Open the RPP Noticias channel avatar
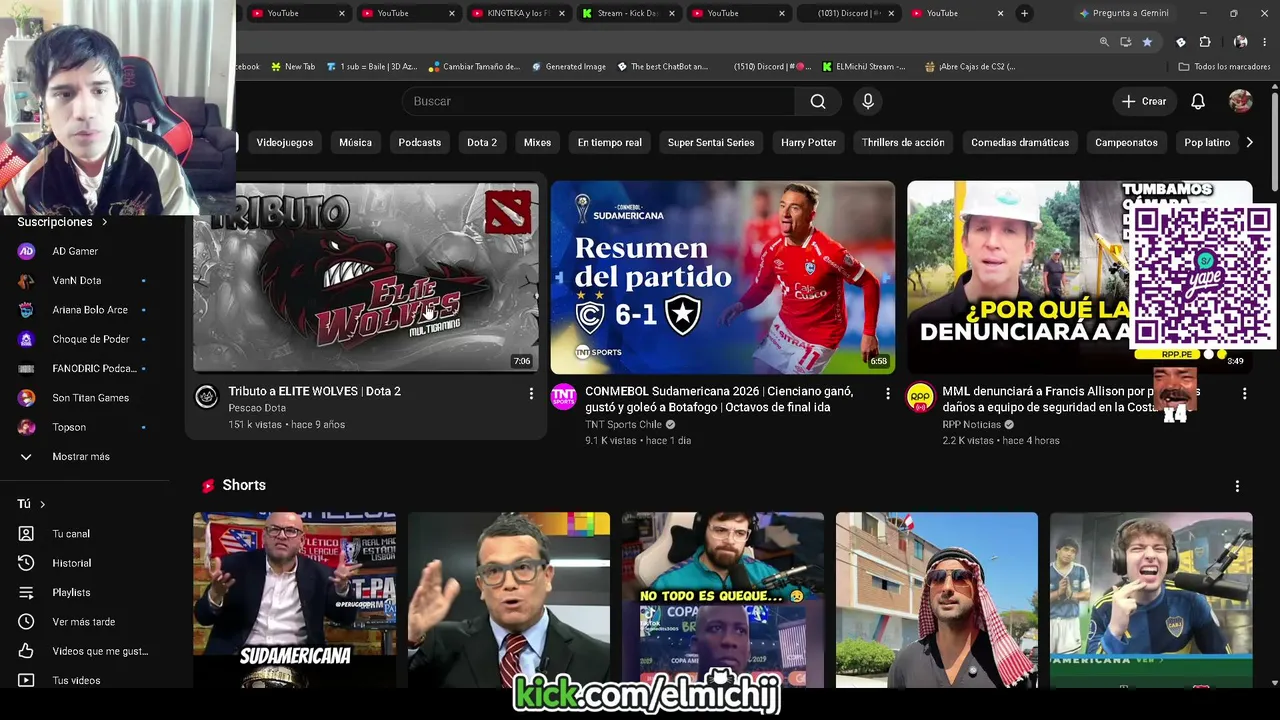The image size is (1280, 720). 920,397
